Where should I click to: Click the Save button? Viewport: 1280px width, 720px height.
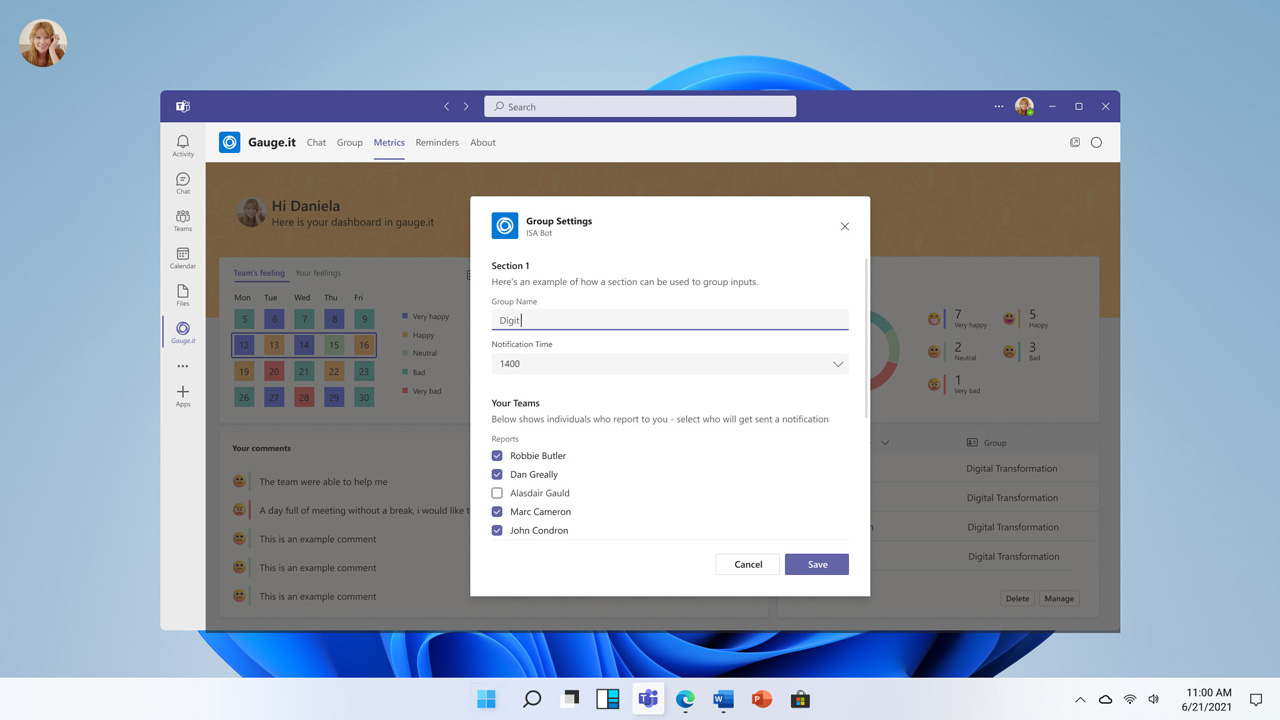tap(817, 564)
